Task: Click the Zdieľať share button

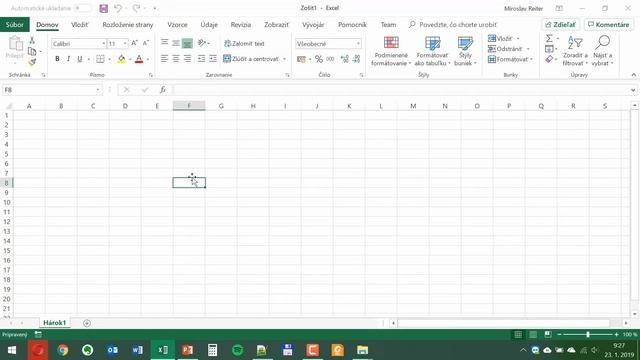Action: pyautogui.click(x=560, y=24)
